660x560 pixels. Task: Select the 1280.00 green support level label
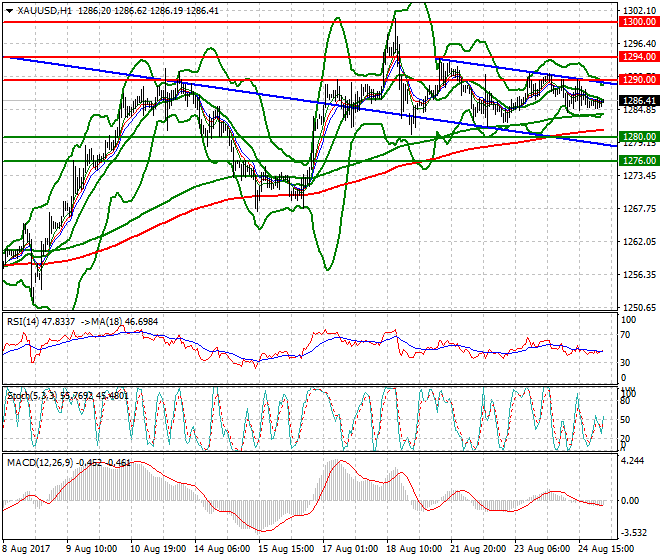pos(639,136)
